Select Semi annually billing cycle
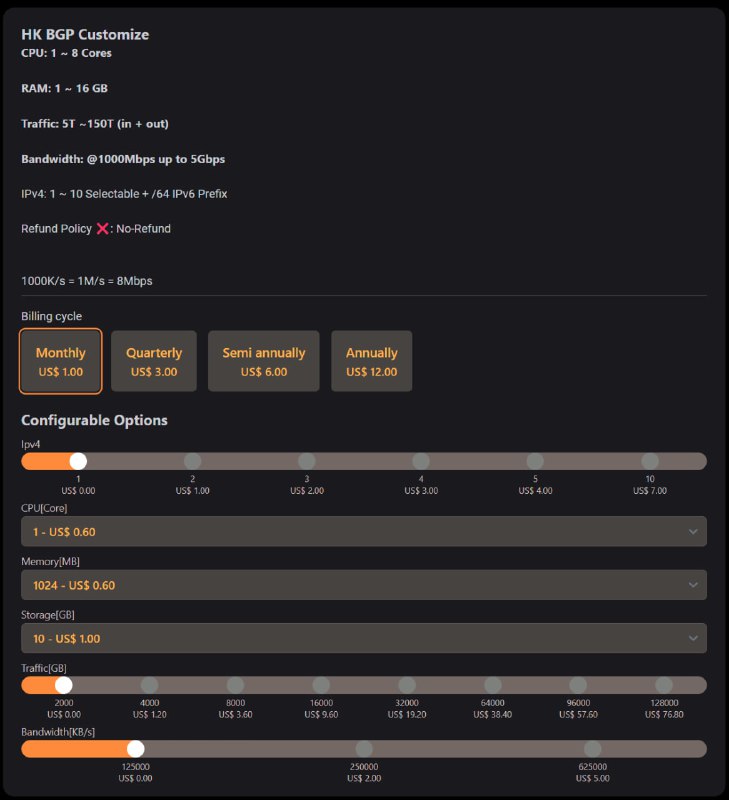The image size is (729, 800). (264, 361)
